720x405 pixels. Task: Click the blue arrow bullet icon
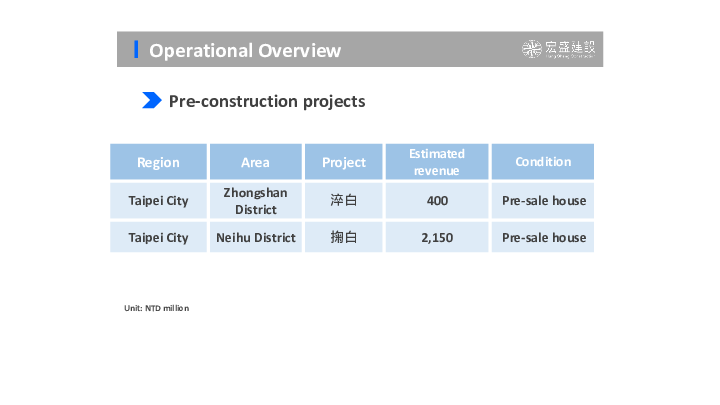pos(152,101)
